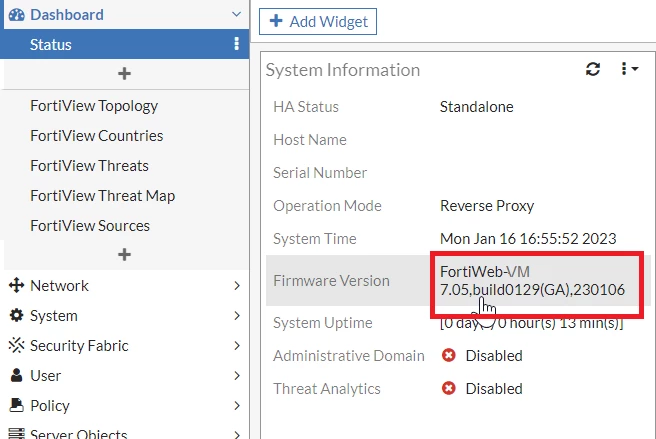Click the FortiWeb-VM firmware version text
The width and height of the screenshot is (656, 439).
point(532,281)
